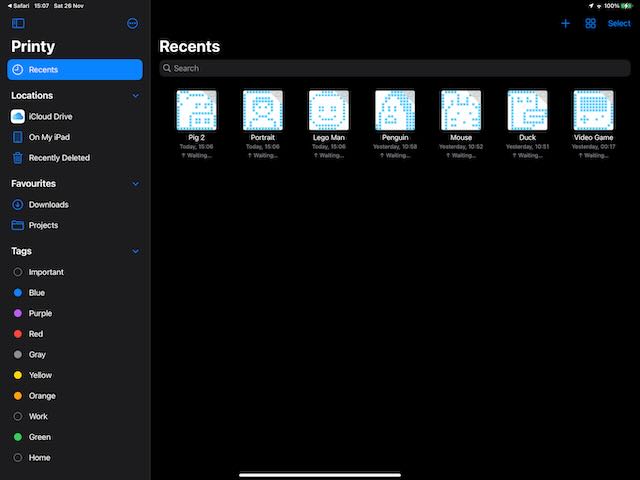Click the iPad device icon

click(18, 137)
